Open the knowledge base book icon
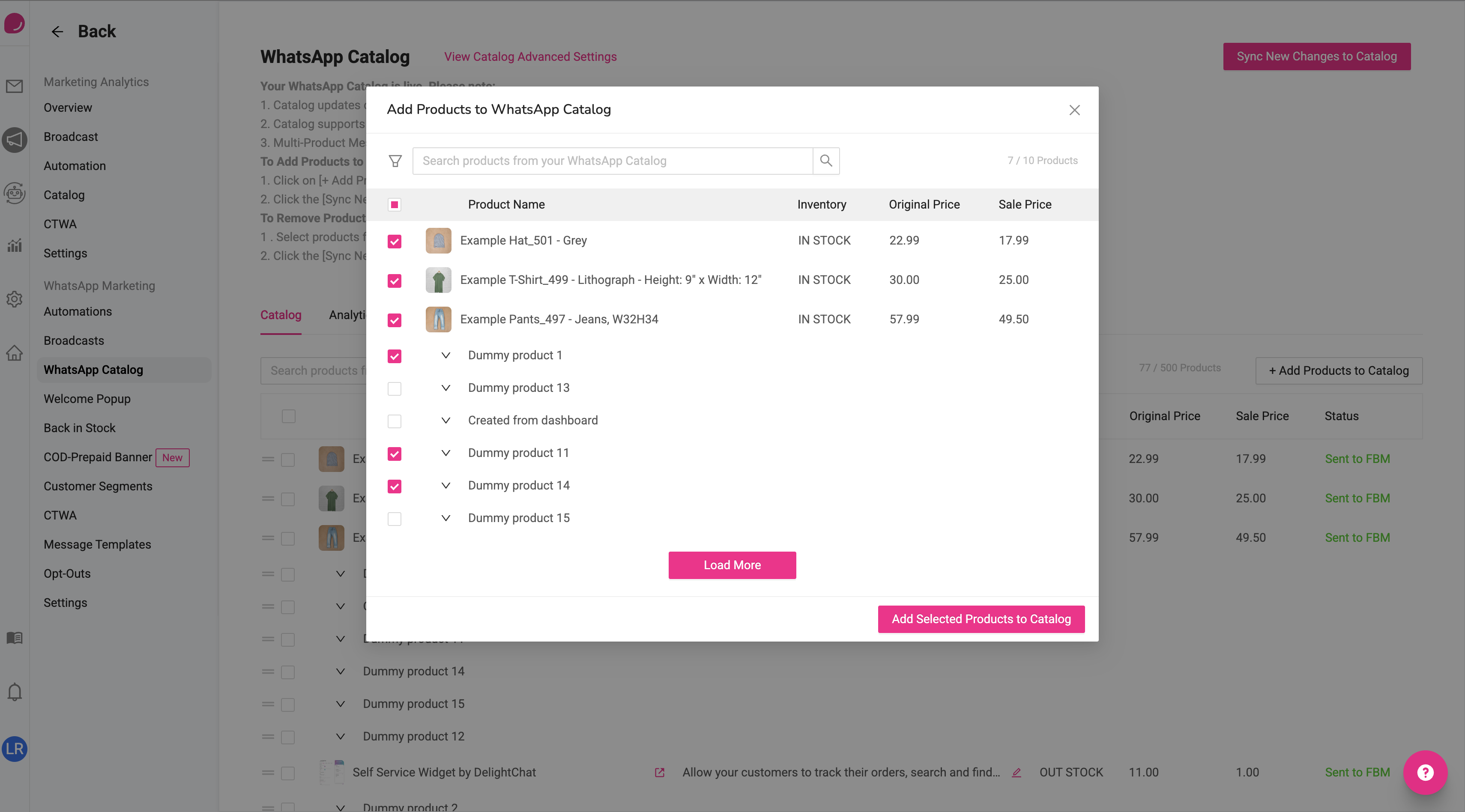The height and width of the screenshot is (812, 1465). (x=14, y=638)
